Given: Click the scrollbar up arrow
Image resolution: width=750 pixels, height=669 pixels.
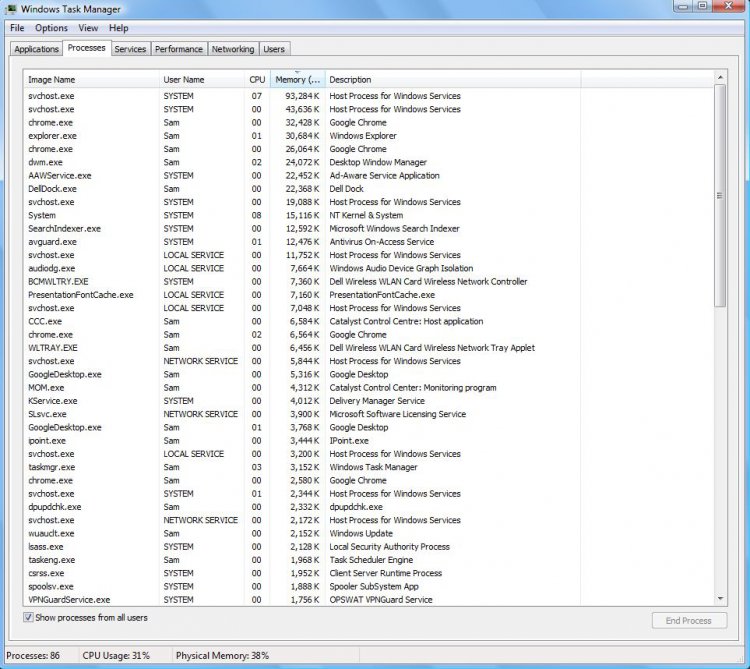Looking at the screenshot, I should coord(720,77).
